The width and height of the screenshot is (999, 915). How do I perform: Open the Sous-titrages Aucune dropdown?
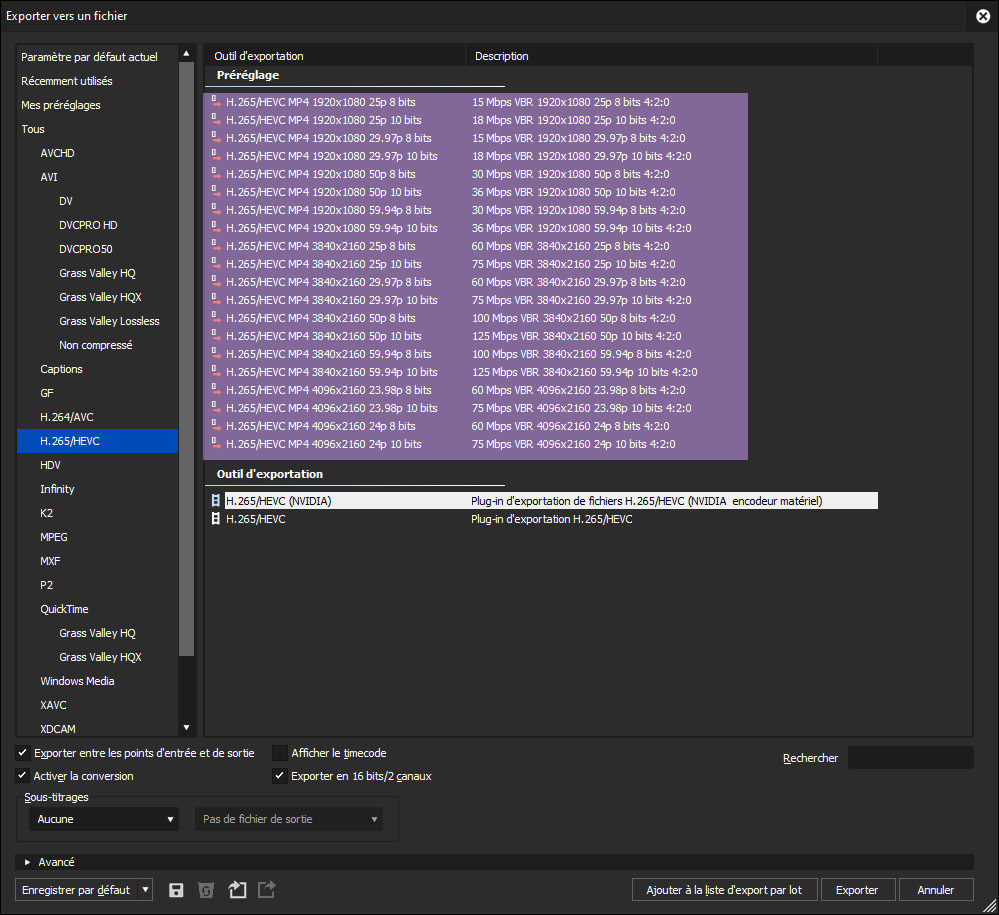click(x=103, y=819)
